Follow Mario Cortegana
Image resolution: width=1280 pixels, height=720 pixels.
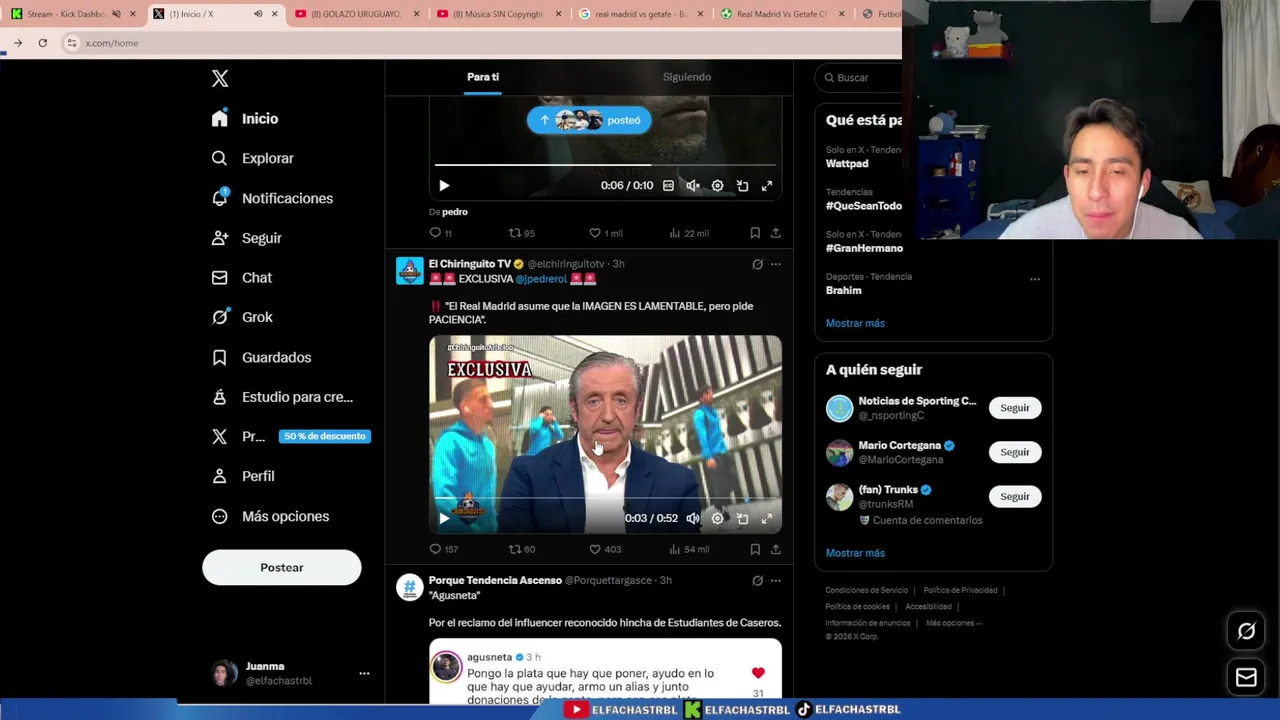click(1014, 452)
